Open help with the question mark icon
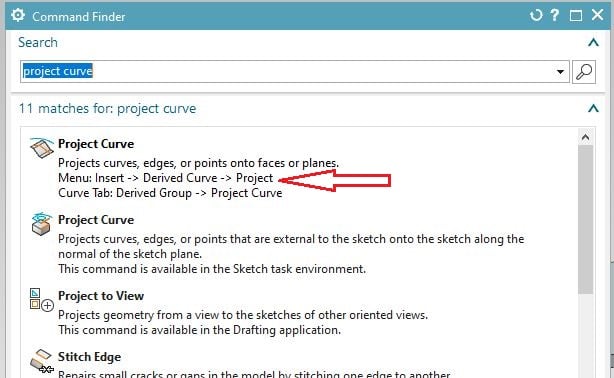This screenshot has height=378, width=614. click(x=554, y=15)
